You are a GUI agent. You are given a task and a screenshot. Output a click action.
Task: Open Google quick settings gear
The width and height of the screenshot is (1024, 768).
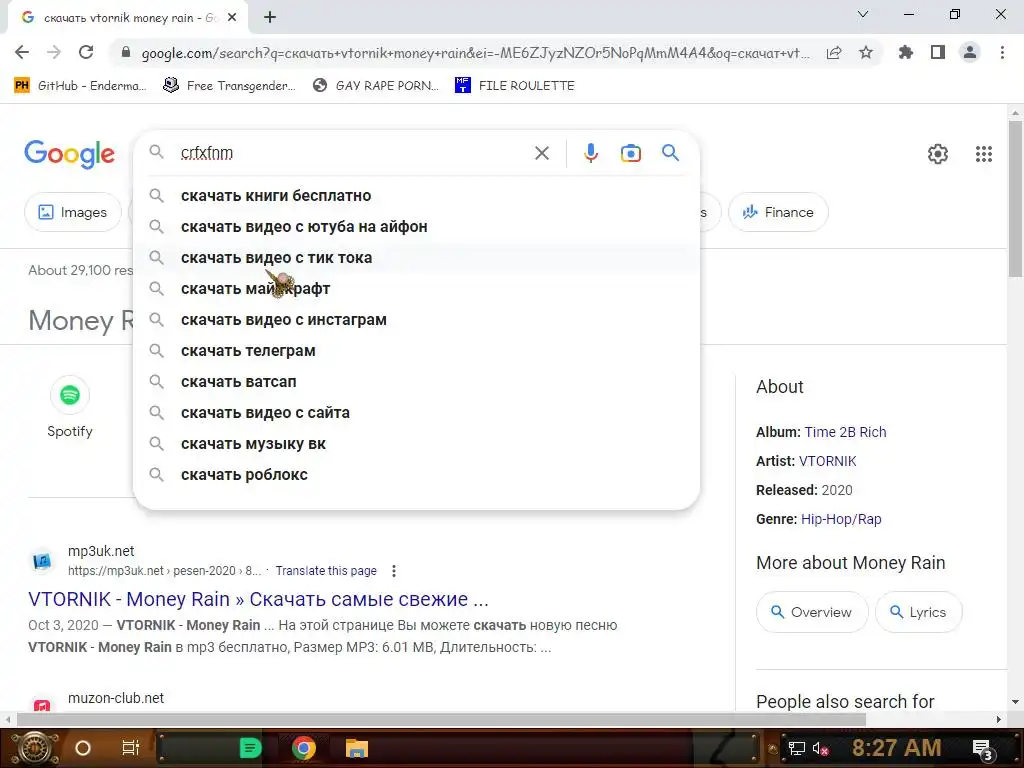pos(938,153)
